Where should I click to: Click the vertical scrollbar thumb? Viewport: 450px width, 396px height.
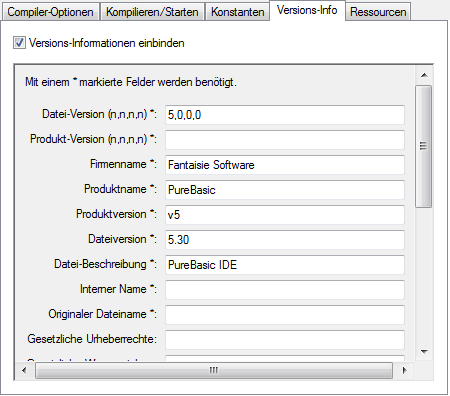pos(424,146)
